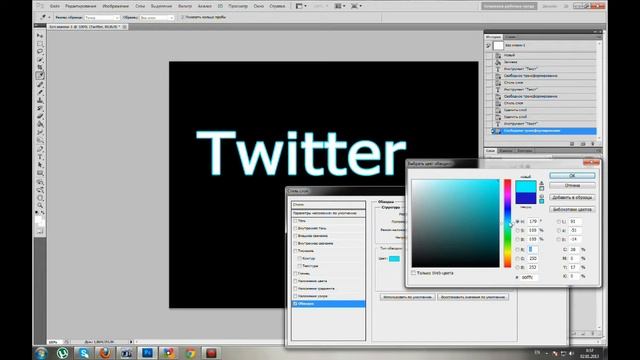Select the Zoom tool
640x360 pixels.
click(40, 206)
